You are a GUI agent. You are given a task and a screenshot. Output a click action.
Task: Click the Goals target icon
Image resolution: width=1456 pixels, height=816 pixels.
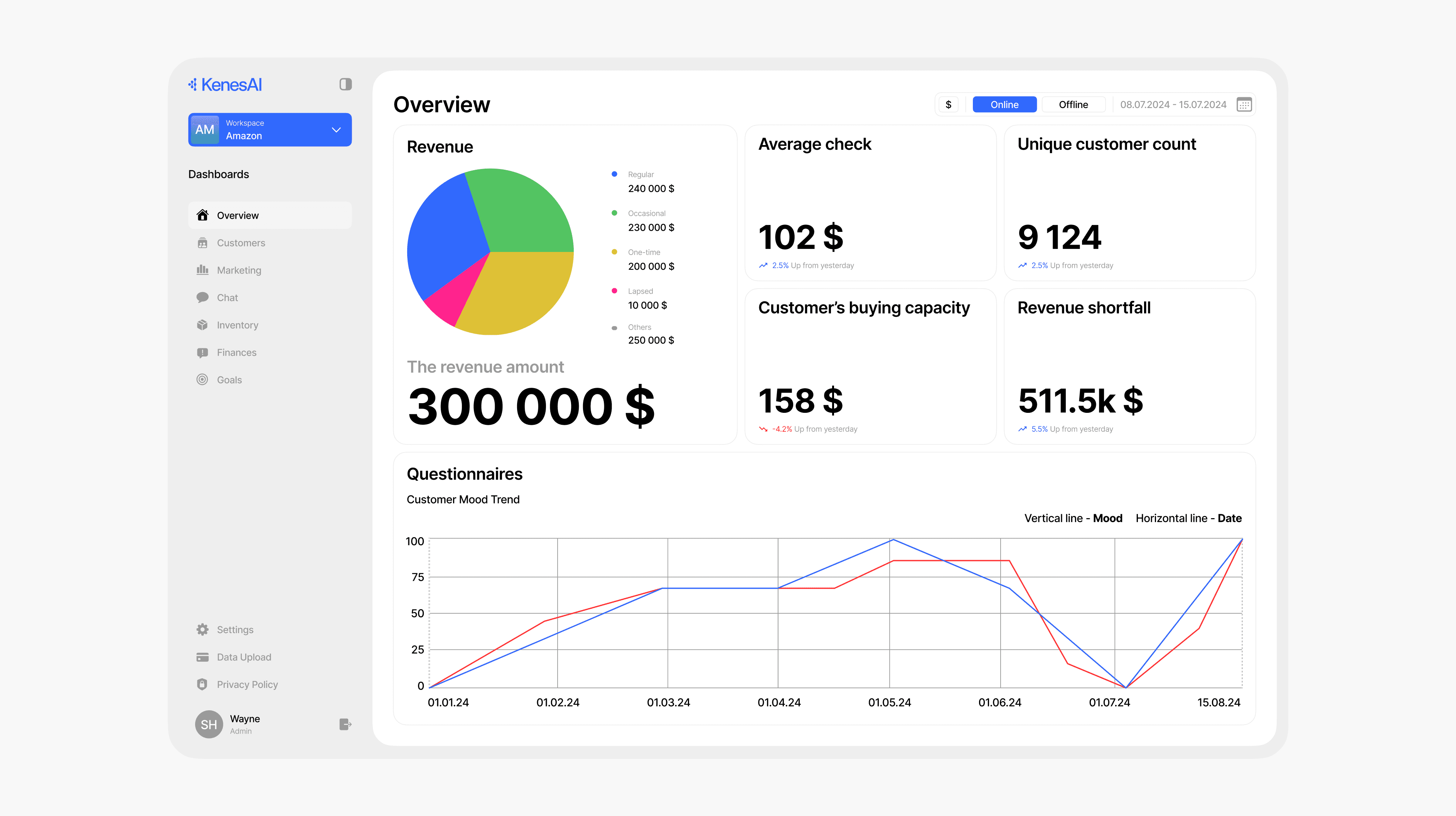pyautogui.click(x=202, y=379)
